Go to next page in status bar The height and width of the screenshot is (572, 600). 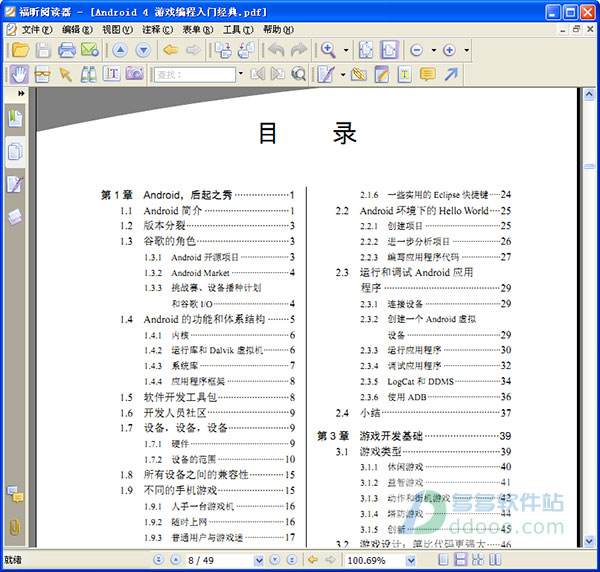(x=274, y=560)
